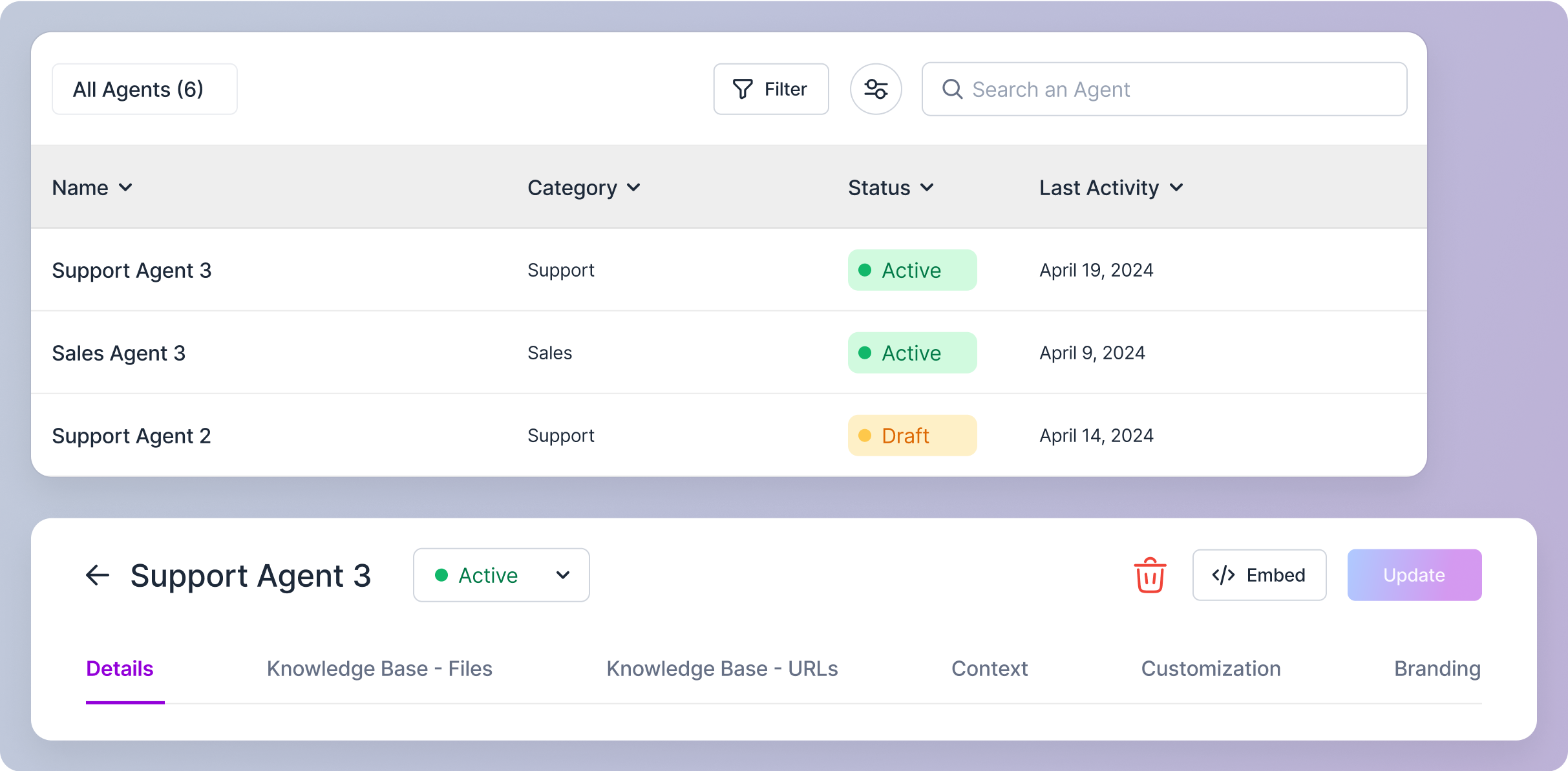Open Knowledge Base - Files tab
The image size is (1568, 771).
pos(379,669)
